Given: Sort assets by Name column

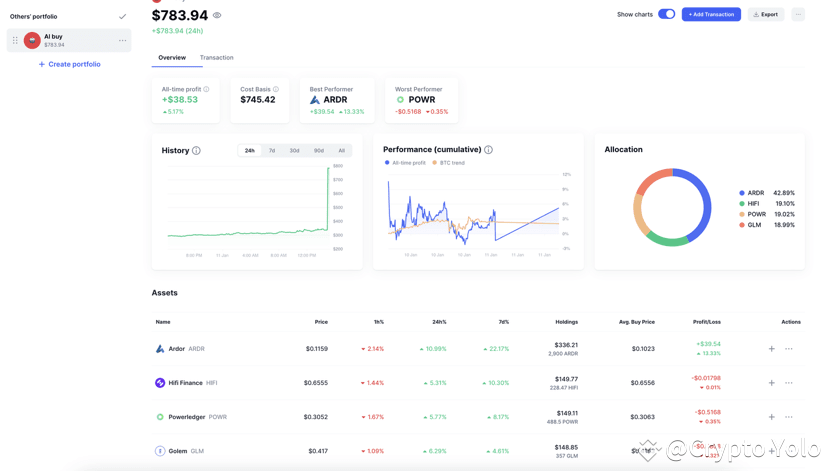Looking at the screenshot, I should click(x=163, y=322).
